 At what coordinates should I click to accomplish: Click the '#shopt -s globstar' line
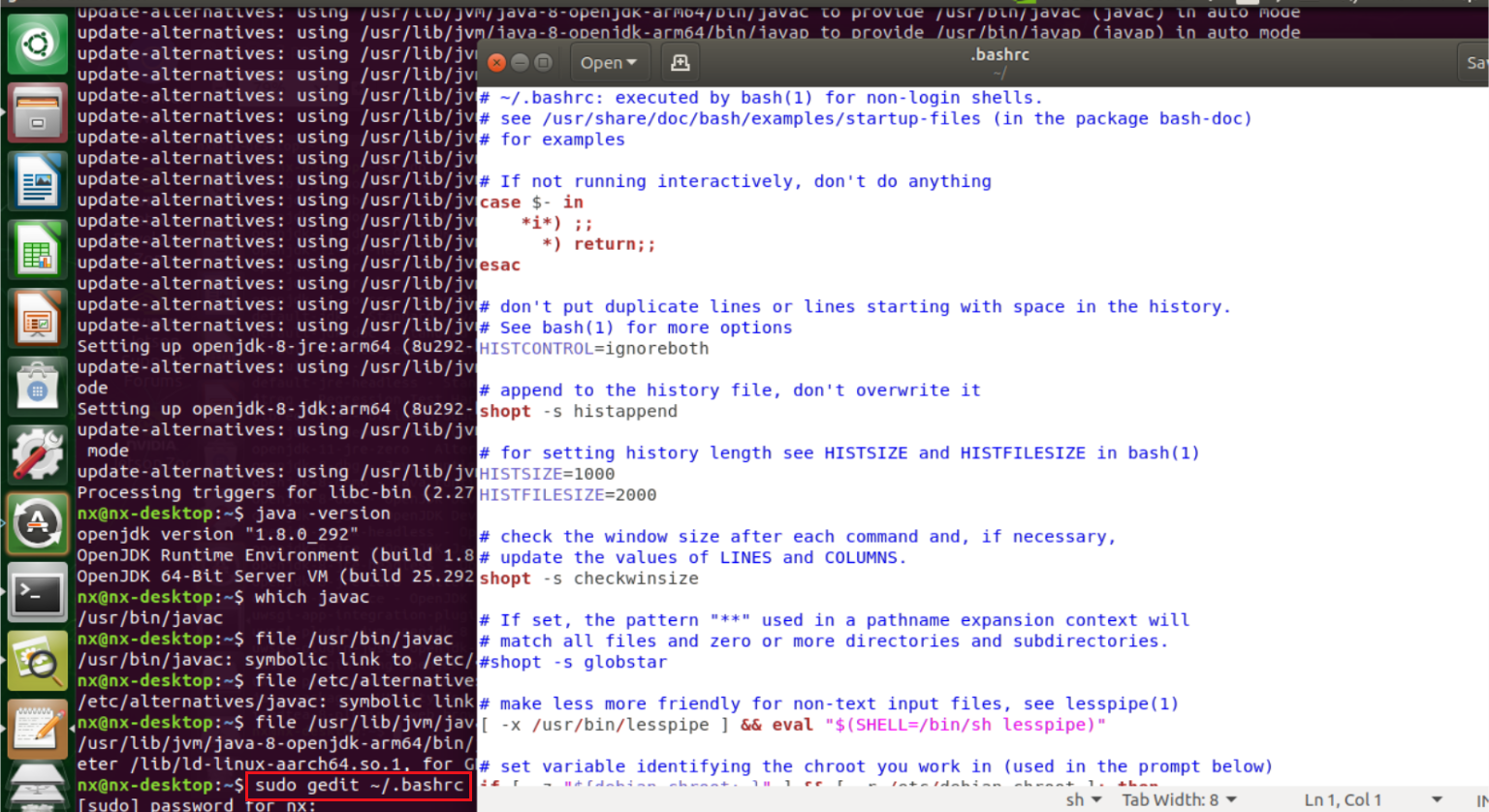pyautogui.click(x=573, y=663)
